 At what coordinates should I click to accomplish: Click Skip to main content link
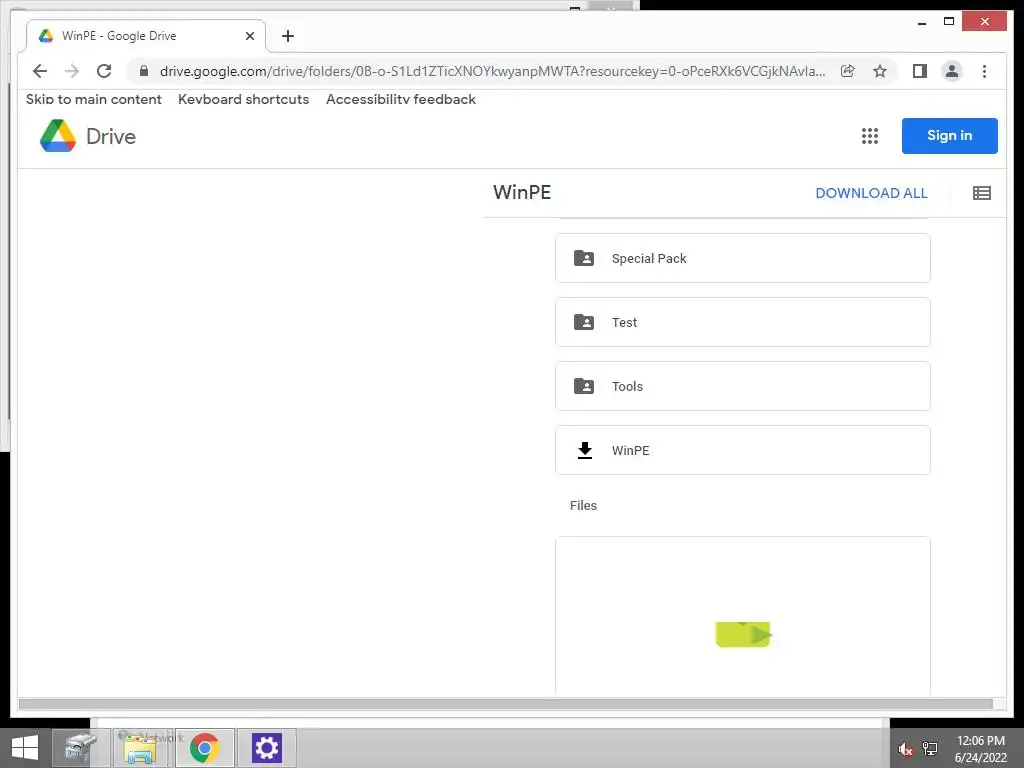93,99
